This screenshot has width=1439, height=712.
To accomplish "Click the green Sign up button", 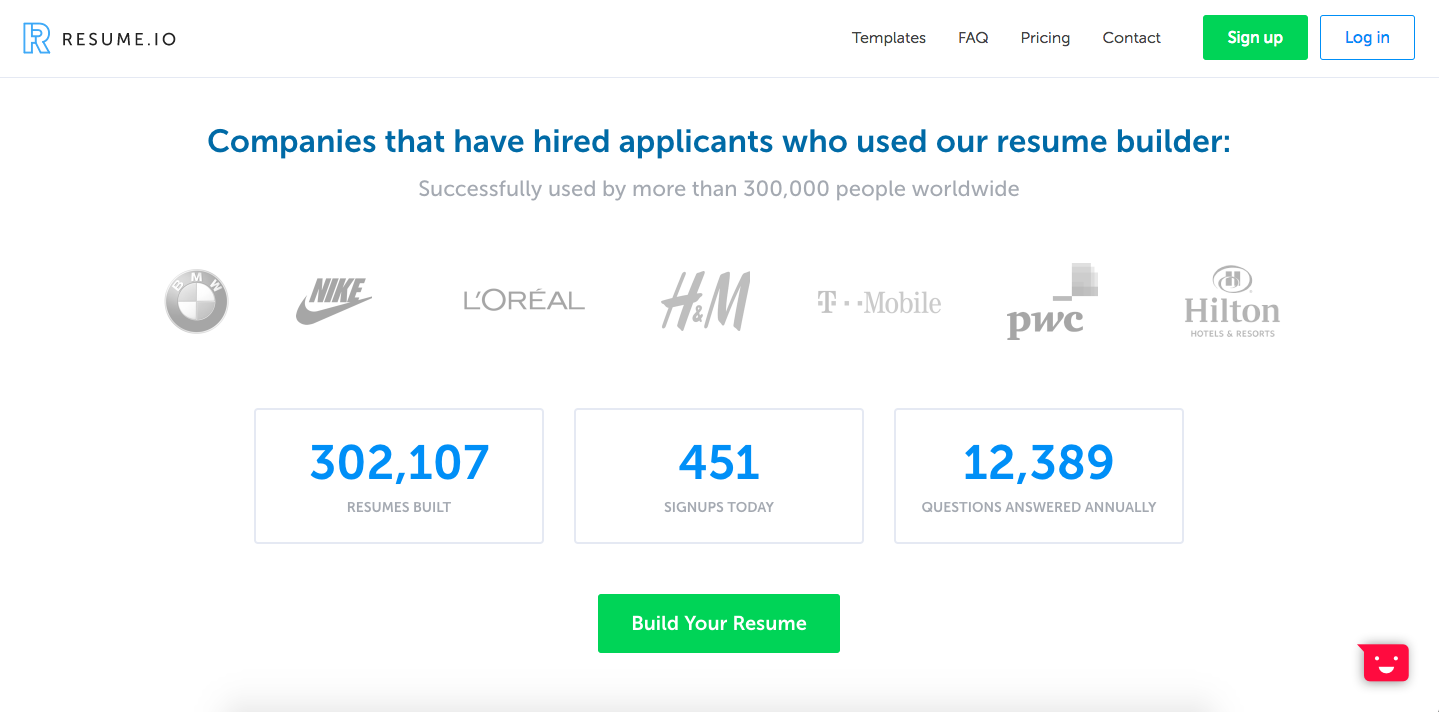I will pos(1255,38).
